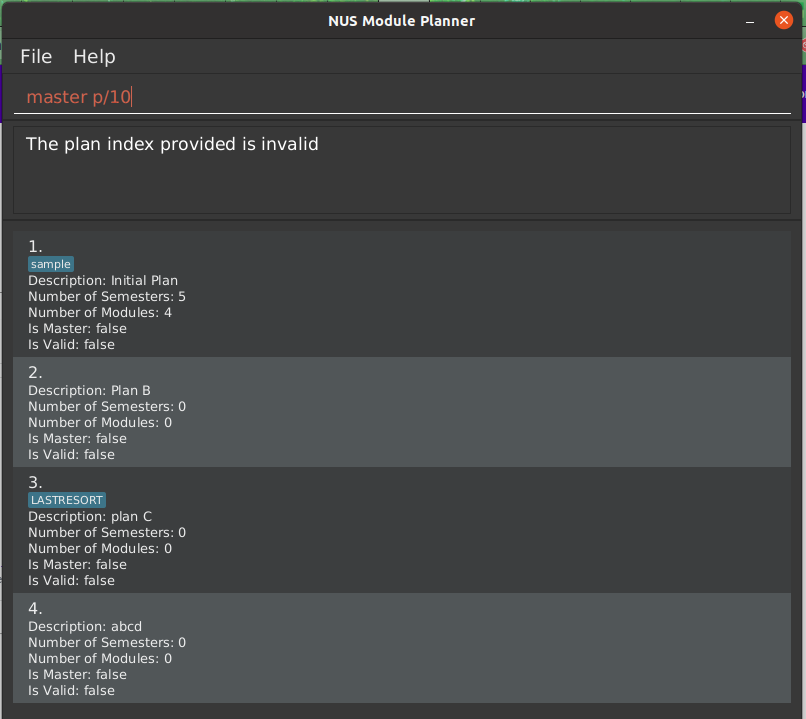Image resolution: width=806 pixels, height=719 pixels.
Task: Click 'Description: Initial Plan' text
Action: click(x=103, y=281)
